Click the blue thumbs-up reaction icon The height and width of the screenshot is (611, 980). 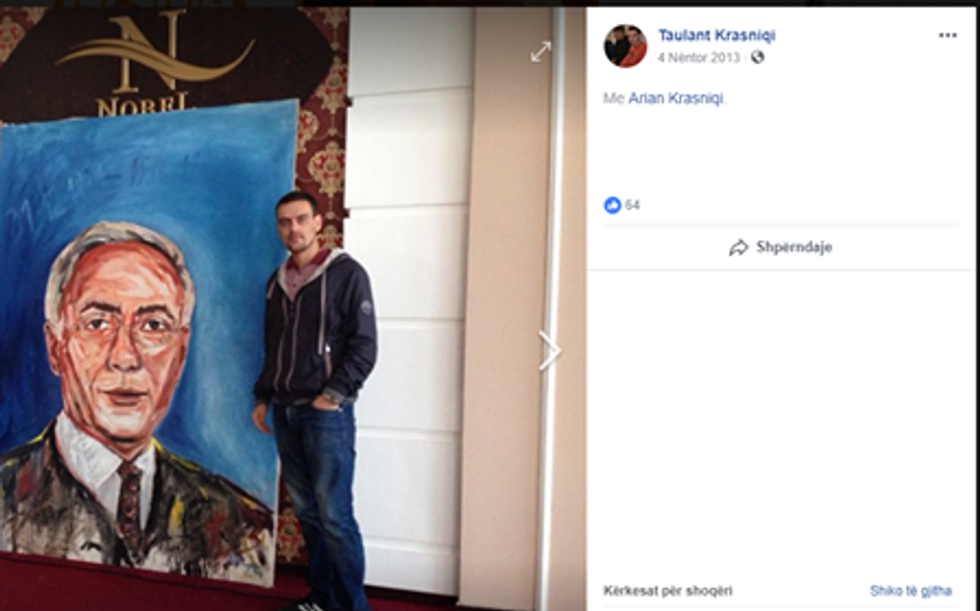point(612,205)
